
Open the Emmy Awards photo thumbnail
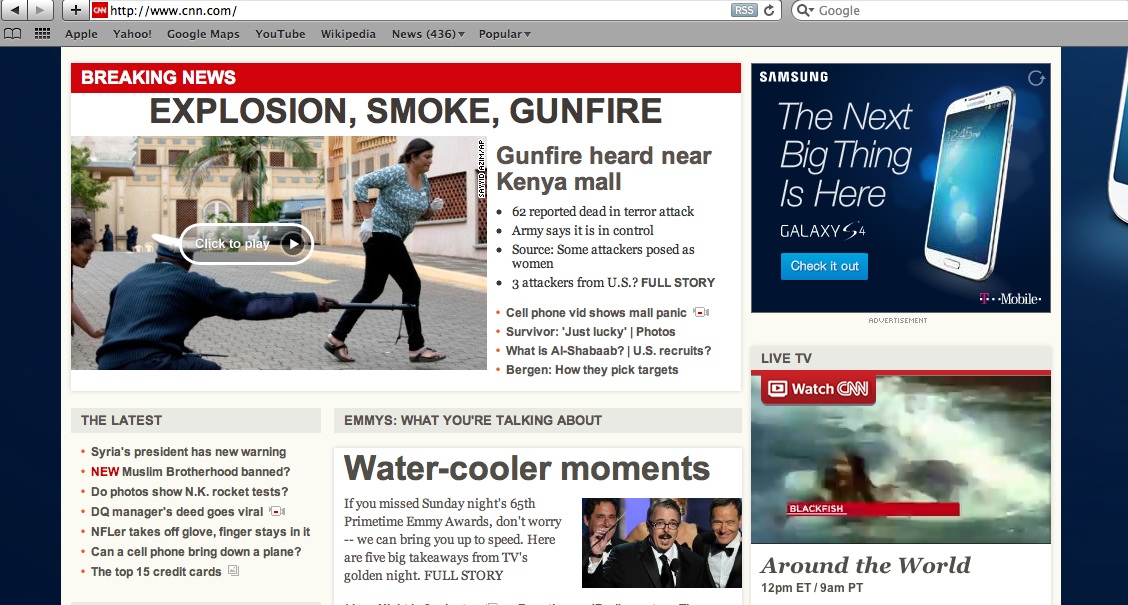[x=661, y=542]
